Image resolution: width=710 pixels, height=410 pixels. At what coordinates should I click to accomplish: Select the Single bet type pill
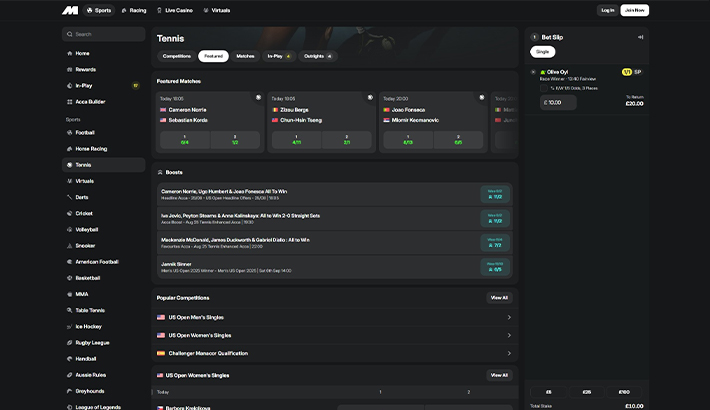pyautogui.click(x=542, y=52)
